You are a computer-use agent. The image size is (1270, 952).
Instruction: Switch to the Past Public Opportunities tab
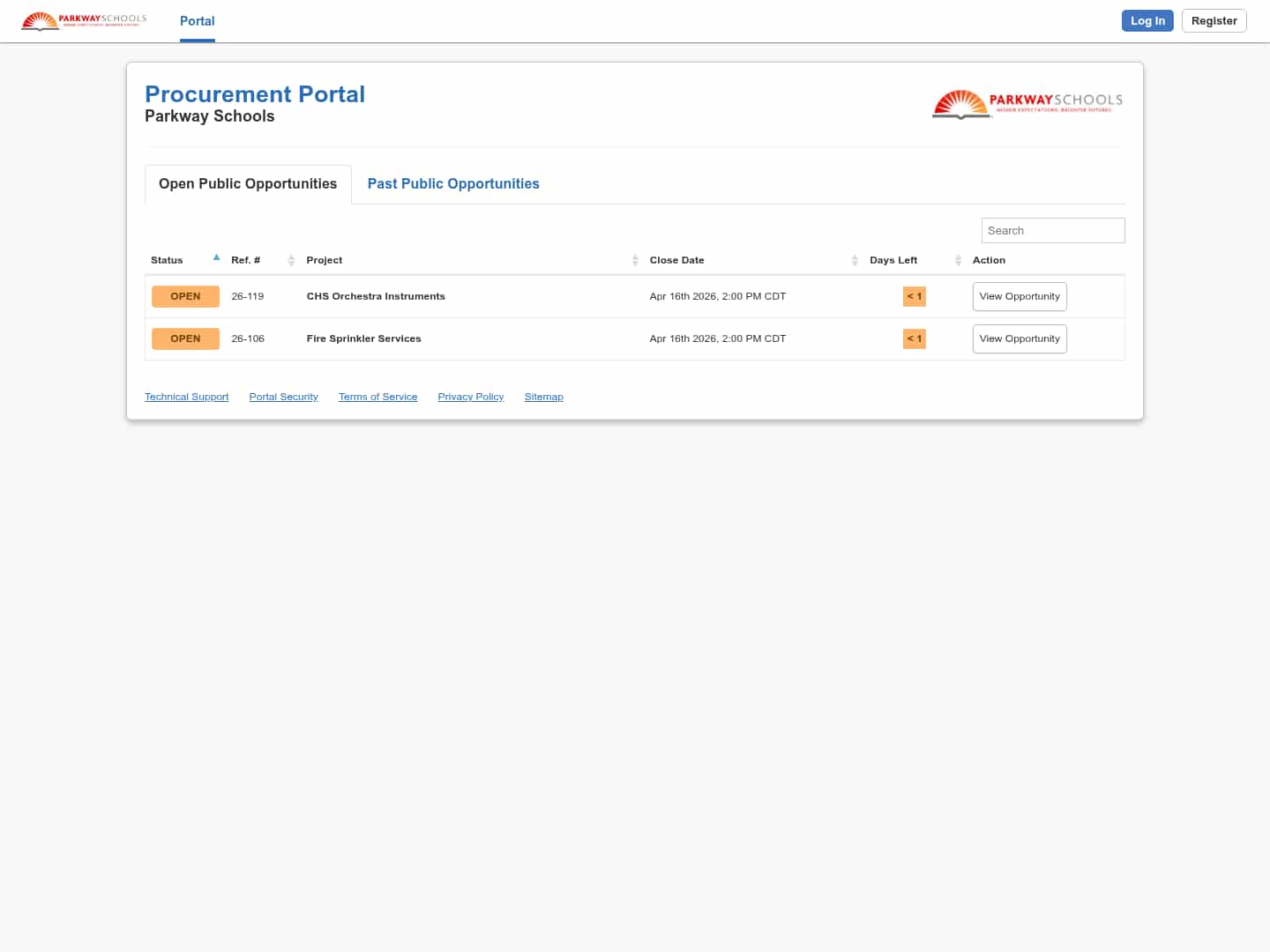(453, 183)
